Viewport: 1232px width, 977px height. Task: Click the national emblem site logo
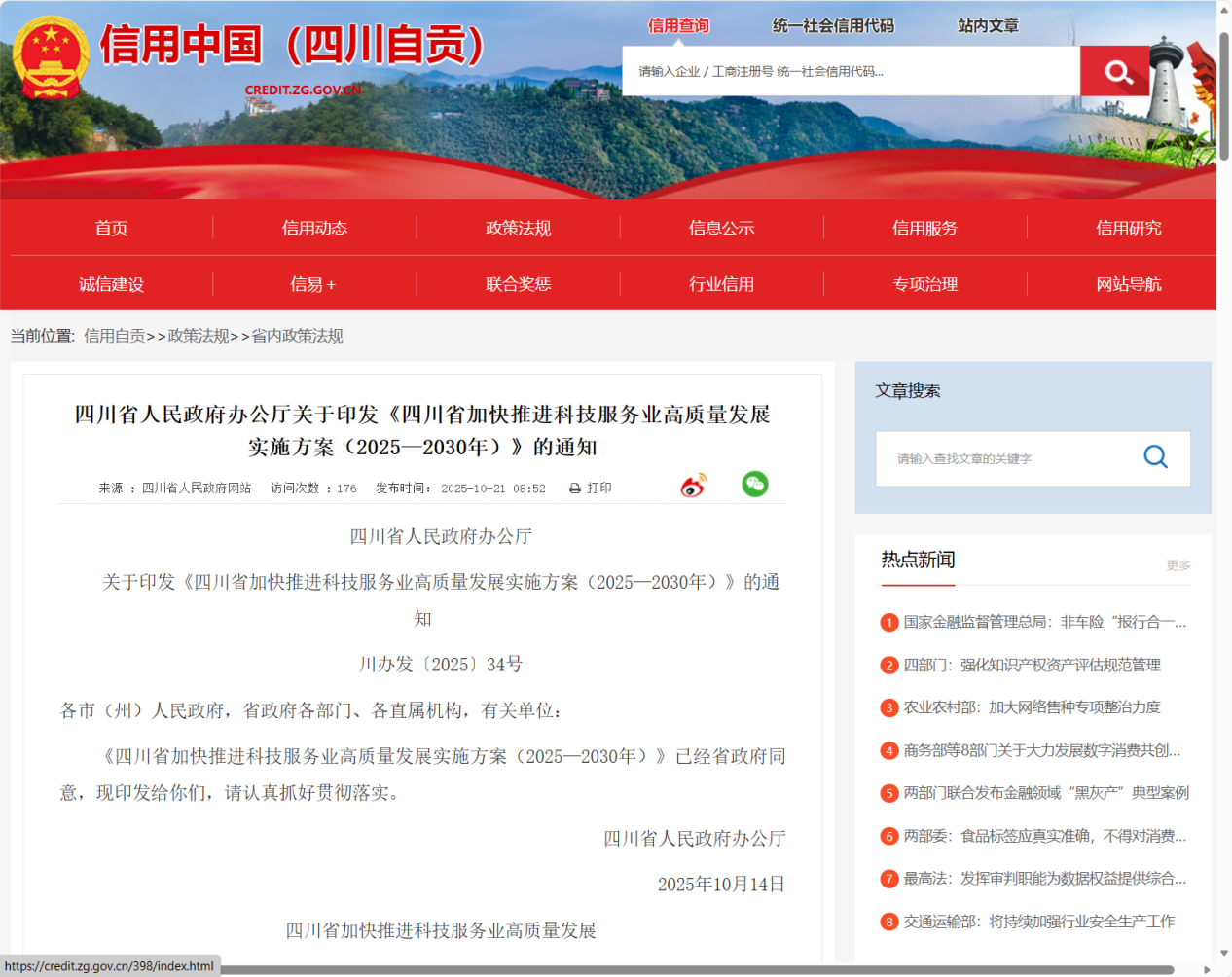pos(51,54)
